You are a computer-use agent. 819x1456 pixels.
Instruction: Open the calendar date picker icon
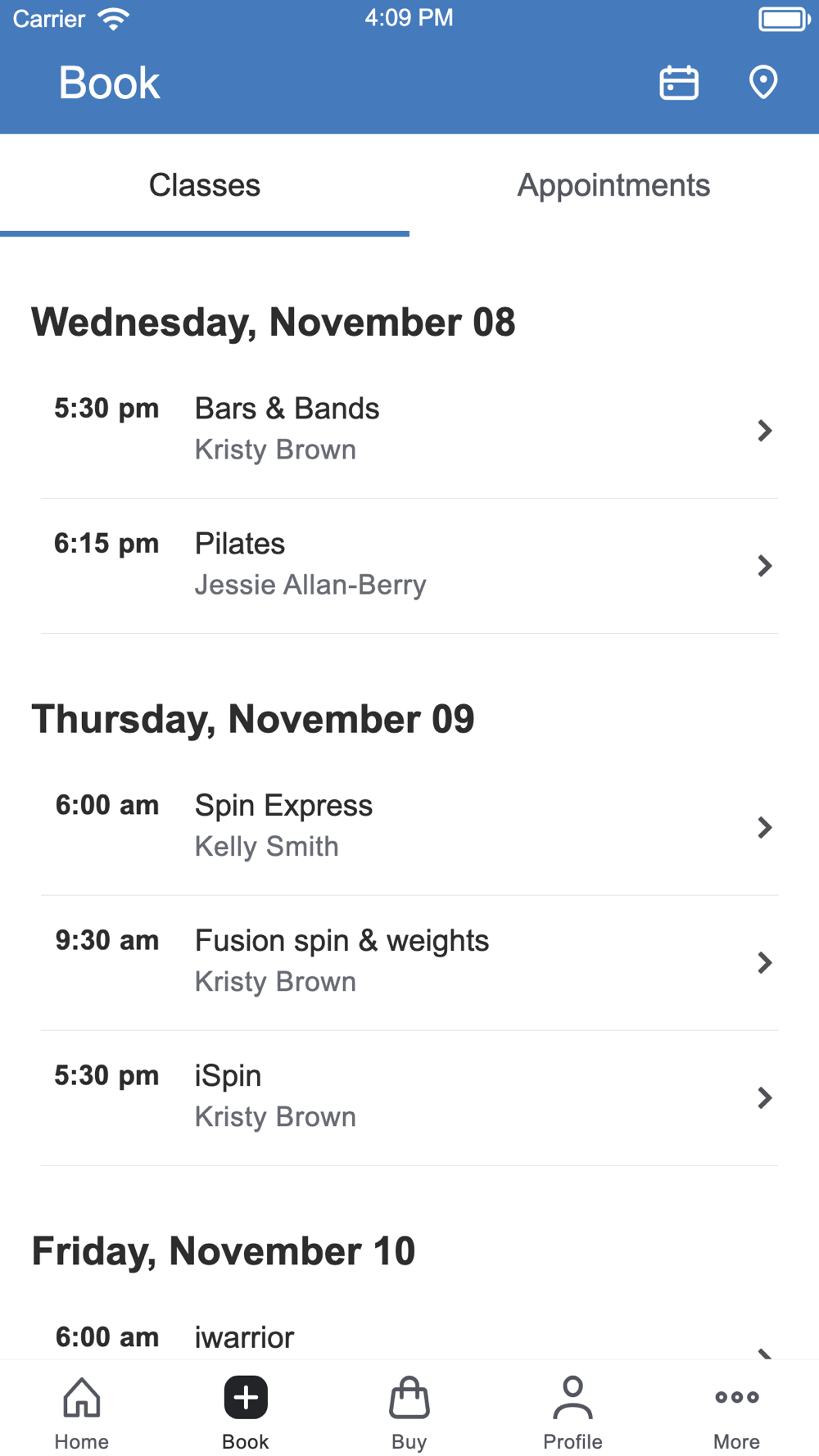point(679,83)
